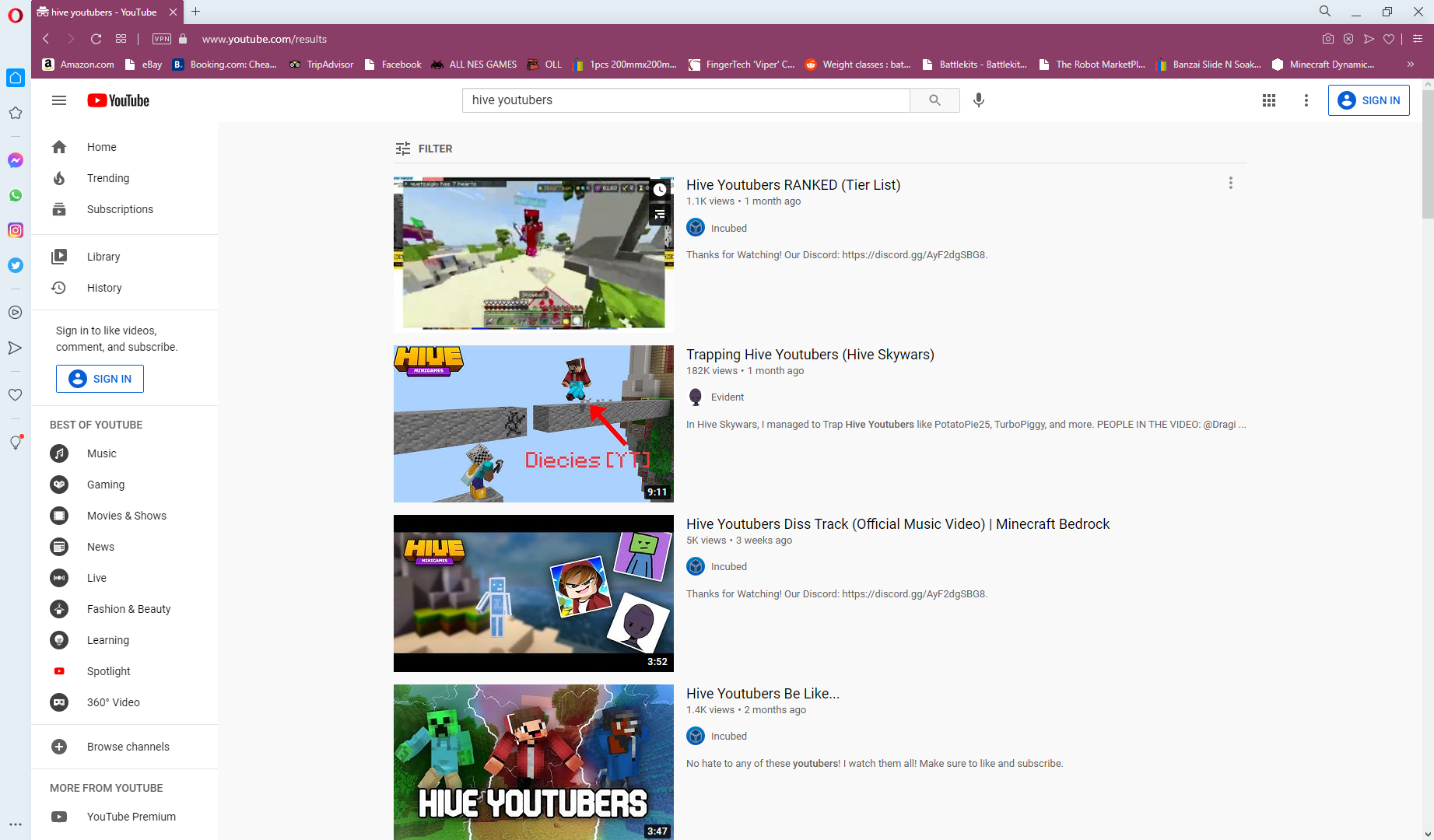Open the FILTER options panel
Viewport: 1434px width, 840px height.
tap(424, 149)
